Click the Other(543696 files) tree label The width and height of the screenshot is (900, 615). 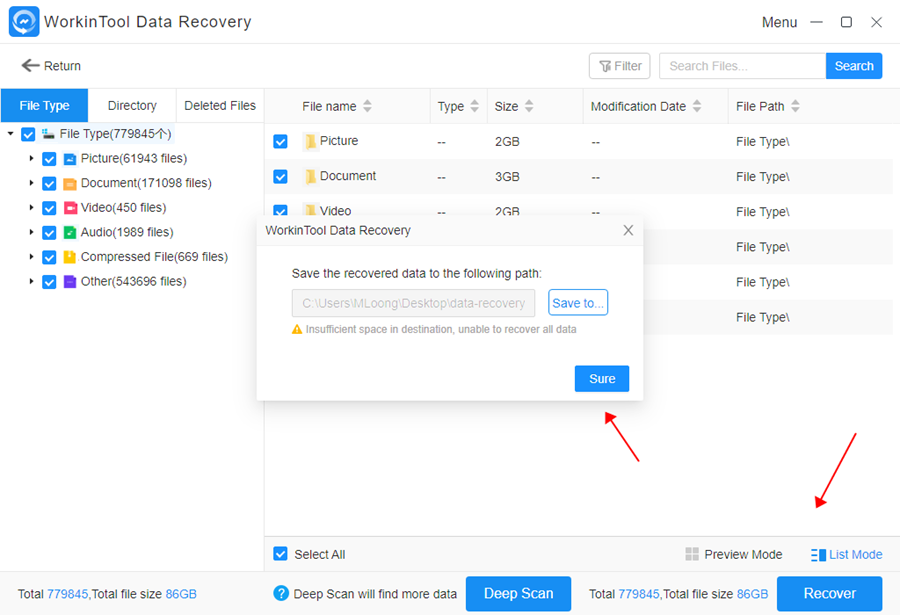[x=133, y=282]
